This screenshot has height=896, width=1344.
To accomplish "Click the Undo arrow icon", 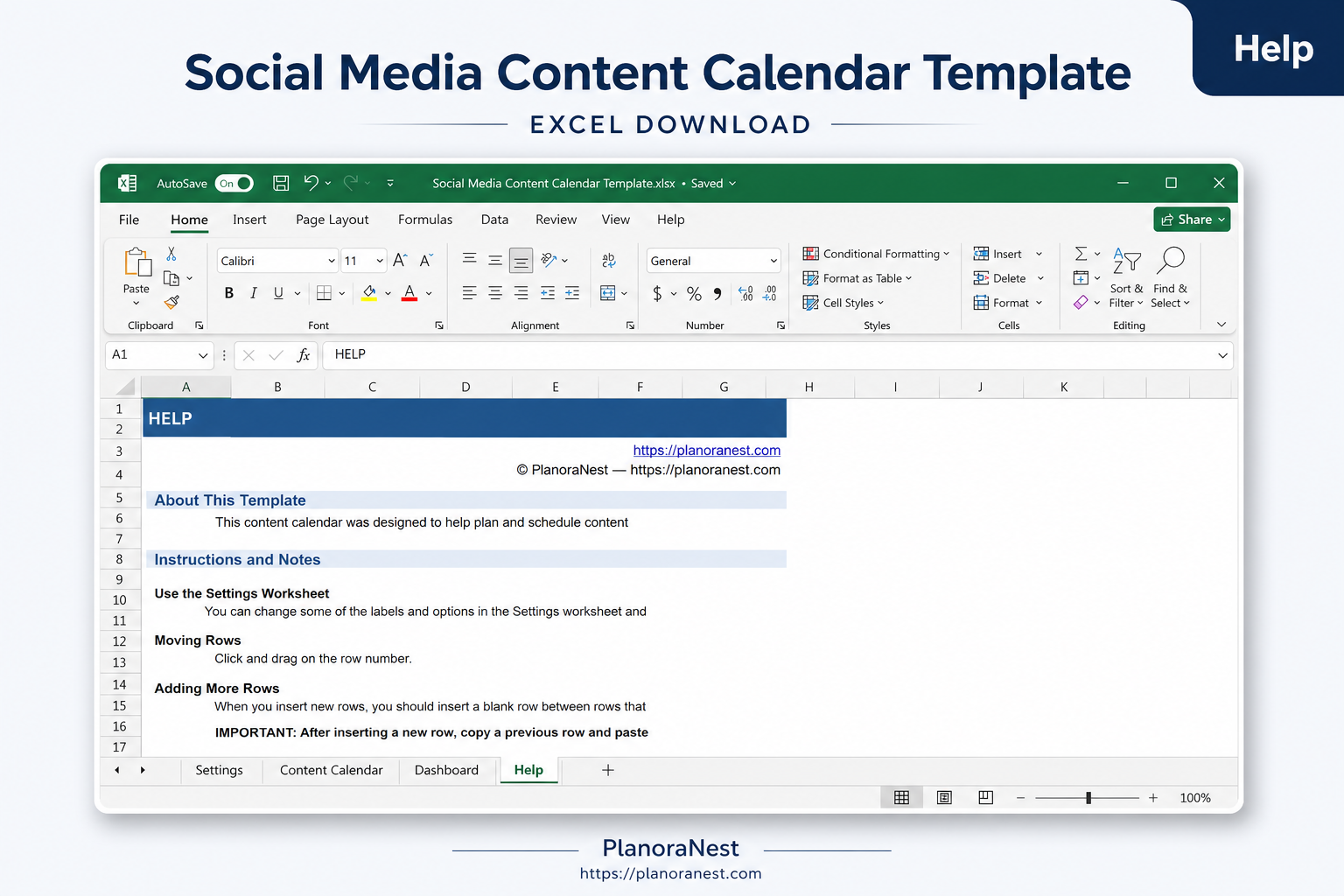I will click(311, 183).
